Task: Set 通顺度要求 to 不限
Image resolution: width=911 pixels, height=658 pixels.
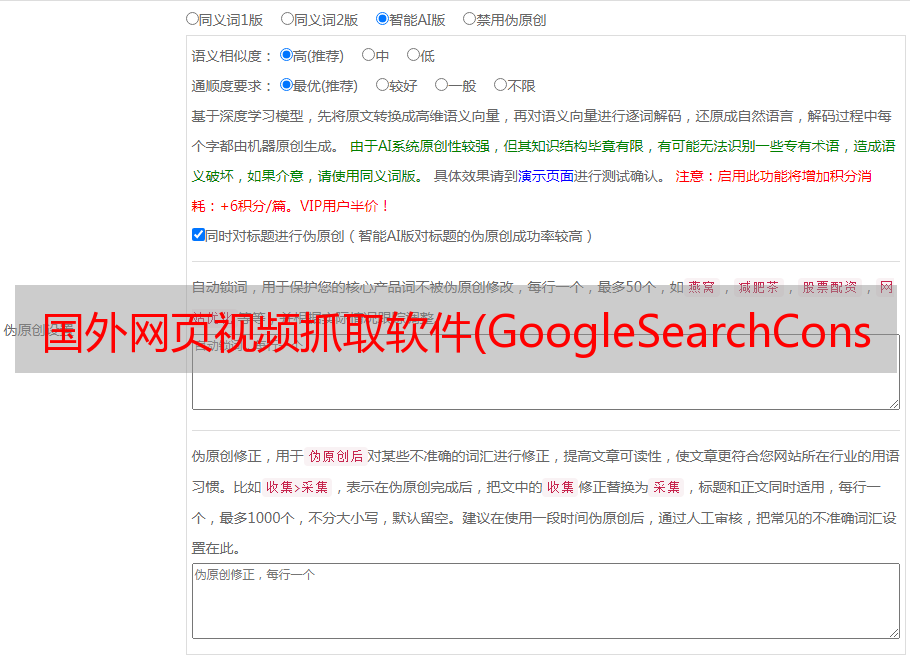Action: coord(500,85)
